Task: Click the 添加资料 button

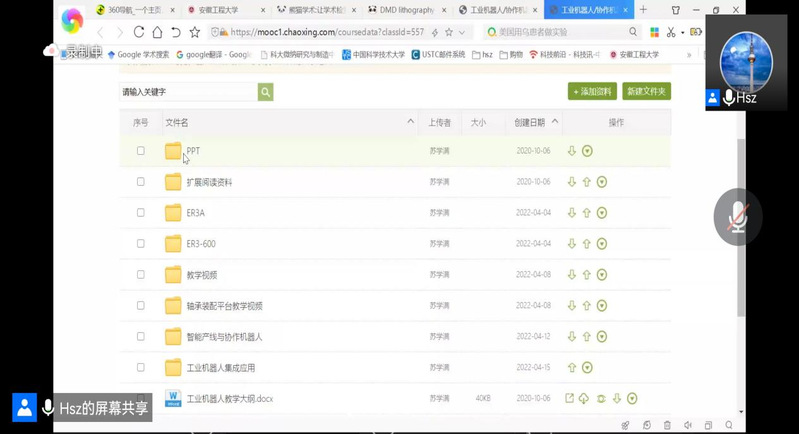Action: coord(592,92)
